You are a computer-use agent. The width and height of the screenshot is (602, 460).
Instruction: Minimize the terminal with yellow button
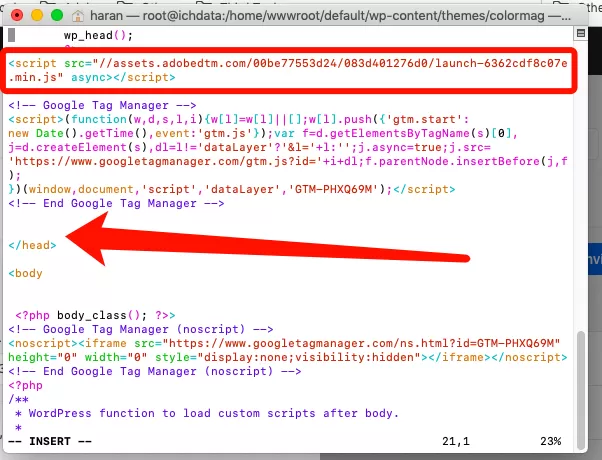point(37,15)
